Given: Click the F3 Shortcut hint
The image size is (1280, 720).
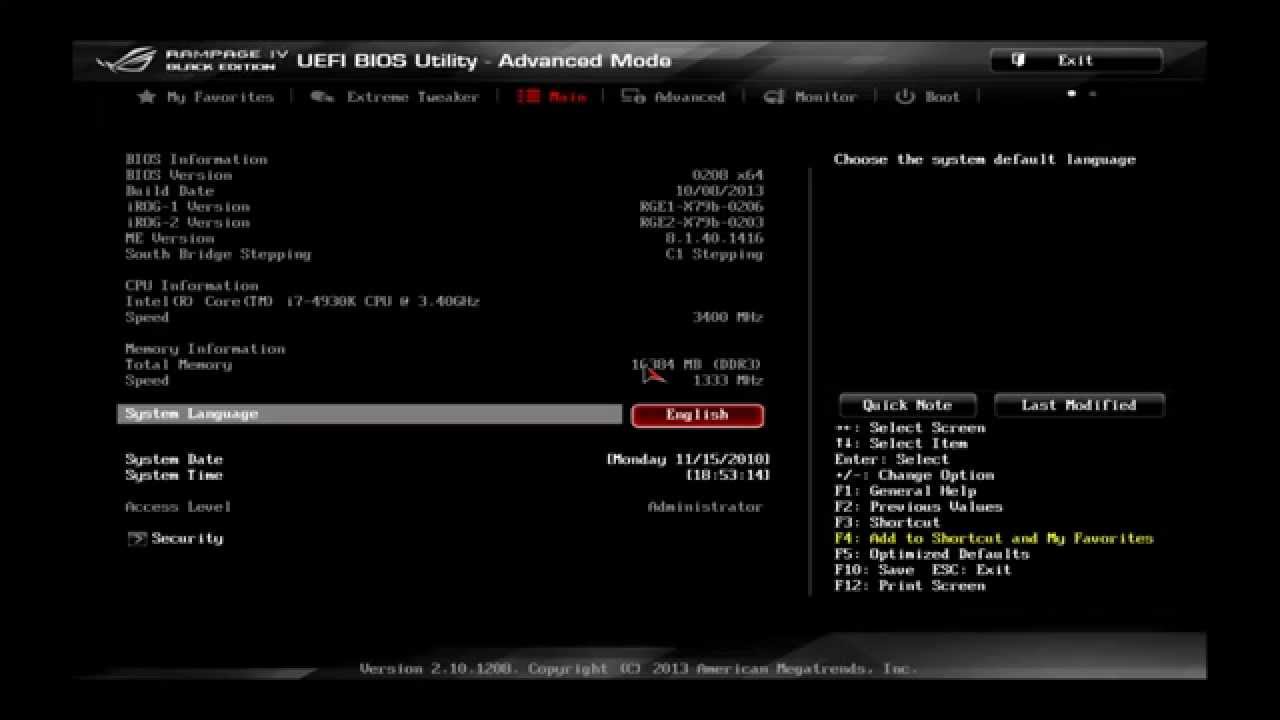Looking at the screenshot, I should pos(887,523).
